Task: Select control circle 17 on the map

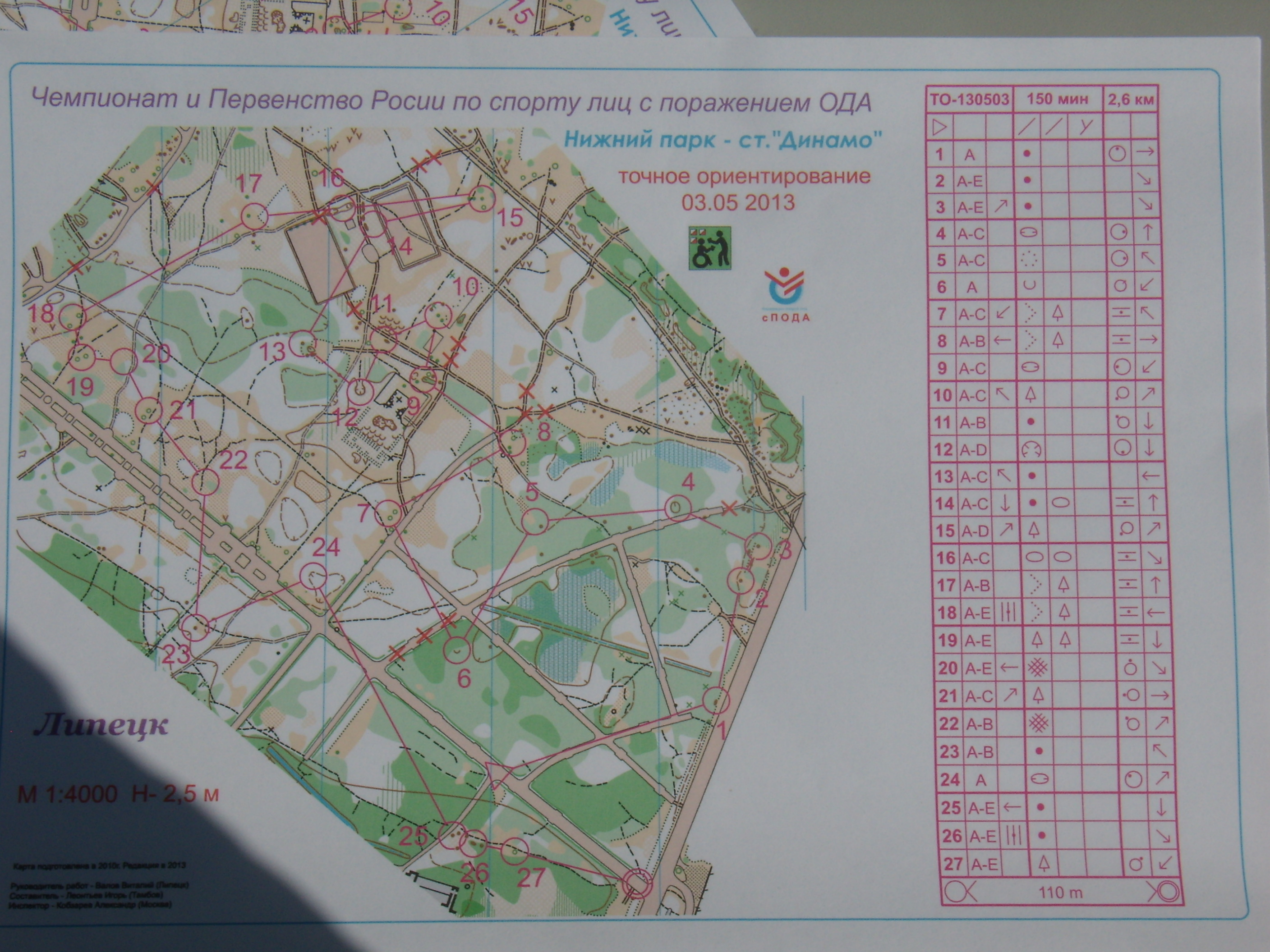Action: tap(254, 217)
